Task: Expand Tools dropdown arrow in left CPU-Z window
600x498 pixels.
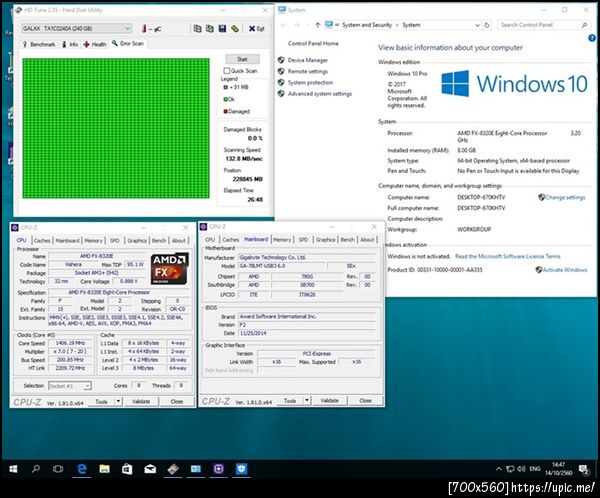Action: (x=118, y=402)
